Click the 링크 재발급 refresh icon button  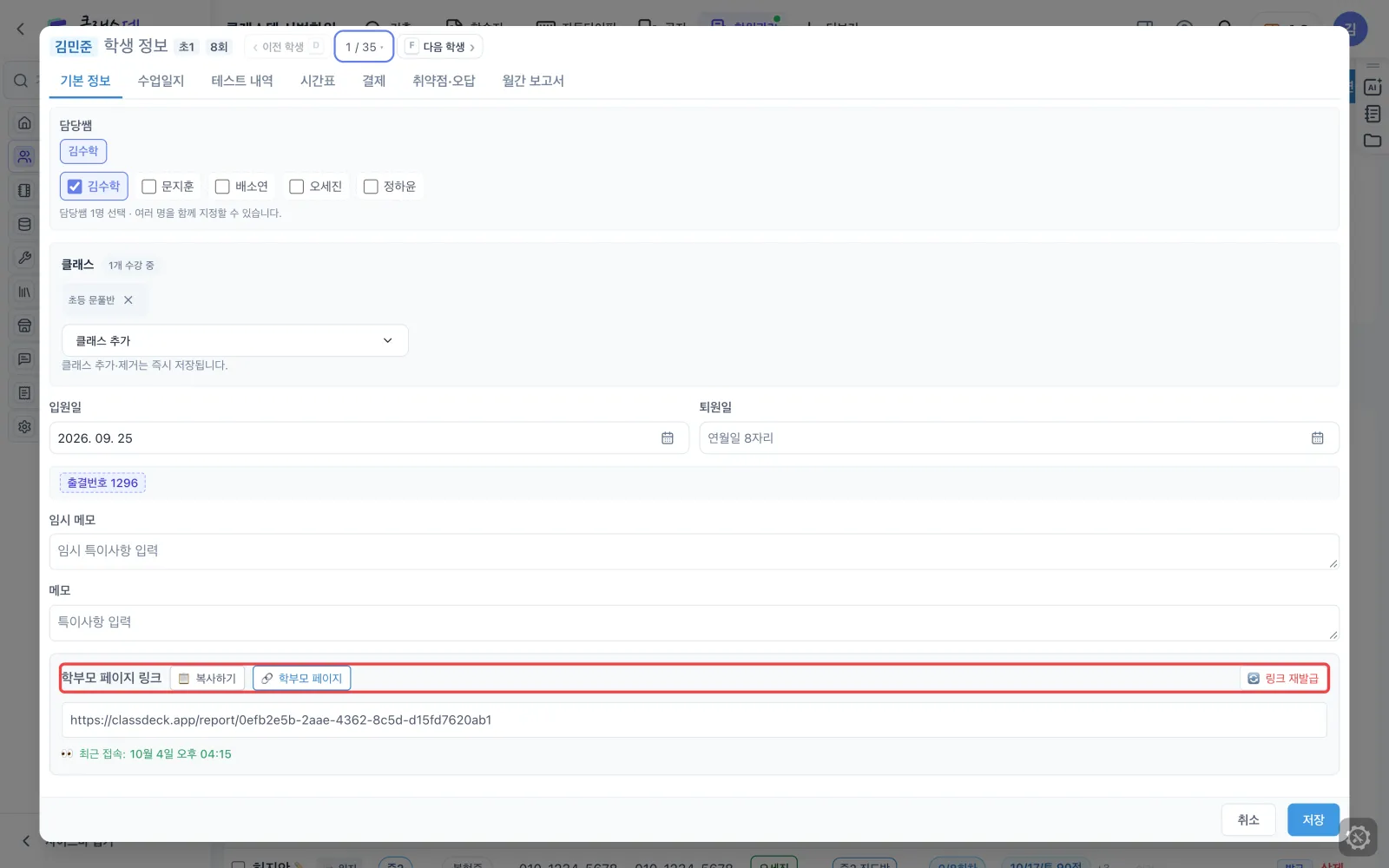(1283, 679)
